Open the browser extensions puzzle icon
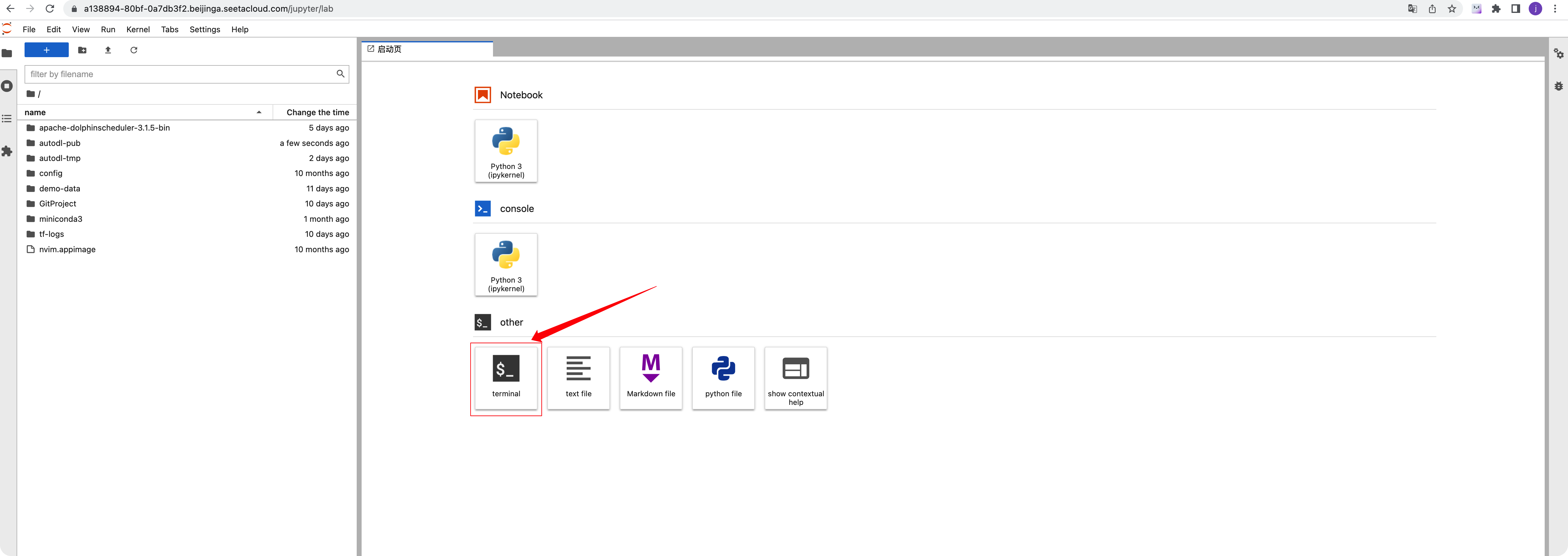This screenshot has height=556, width=1568. click(1496, 9)
